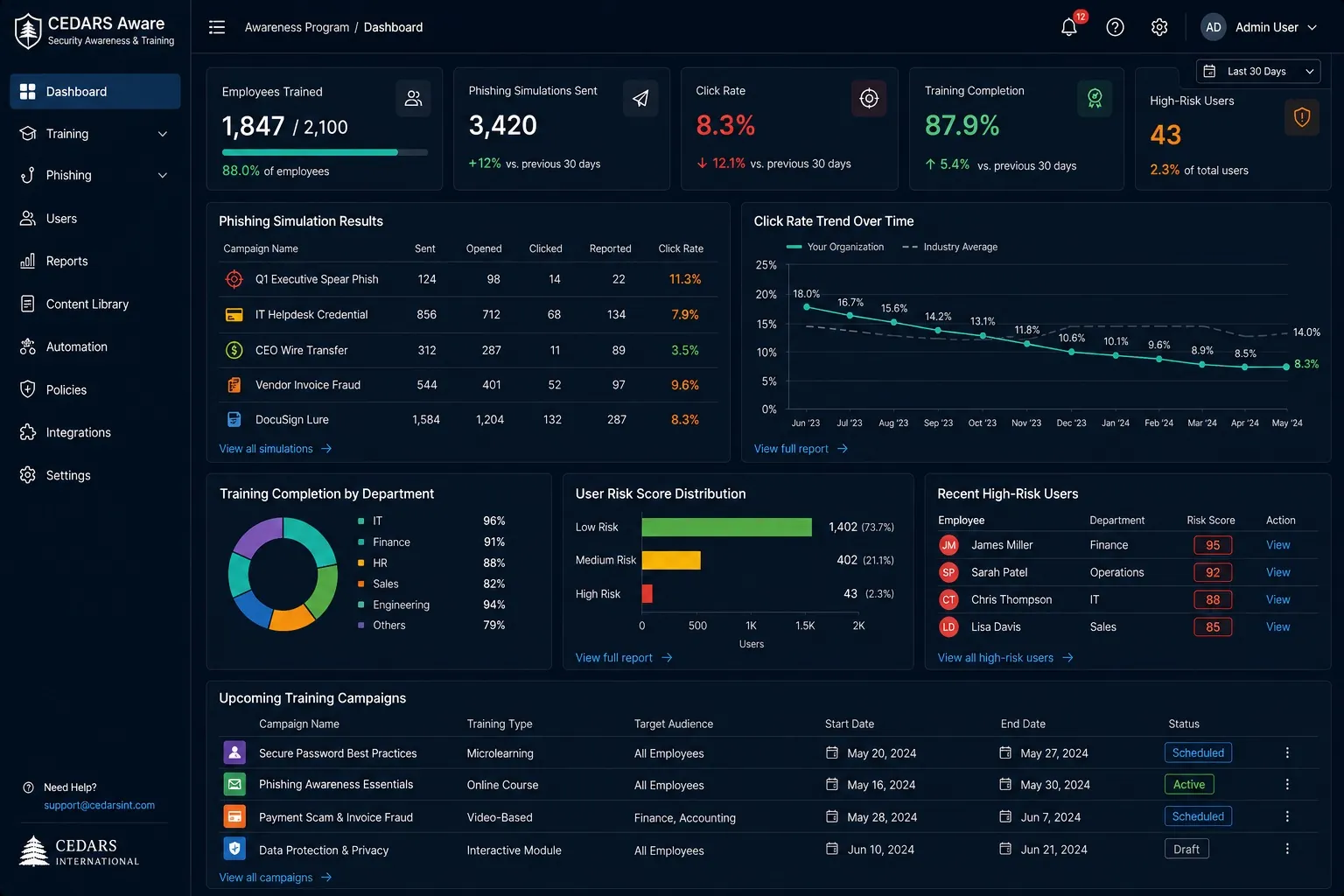The image size is (1344, 896).
Task: Click the Data Protection & Privacy shield icon
Action: point(234,849)
